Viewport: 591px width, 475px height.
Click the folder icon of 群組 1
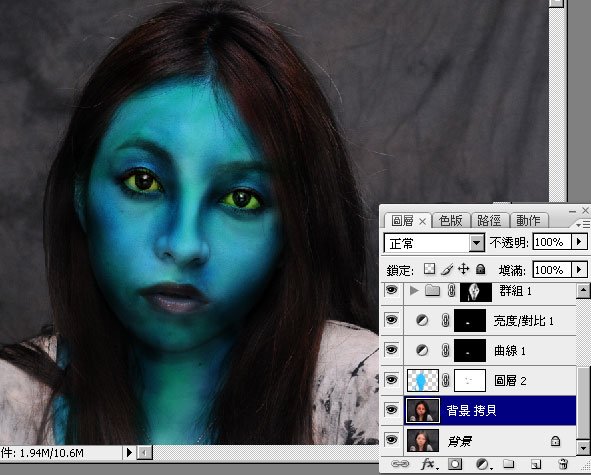click(x=433, y=290)
